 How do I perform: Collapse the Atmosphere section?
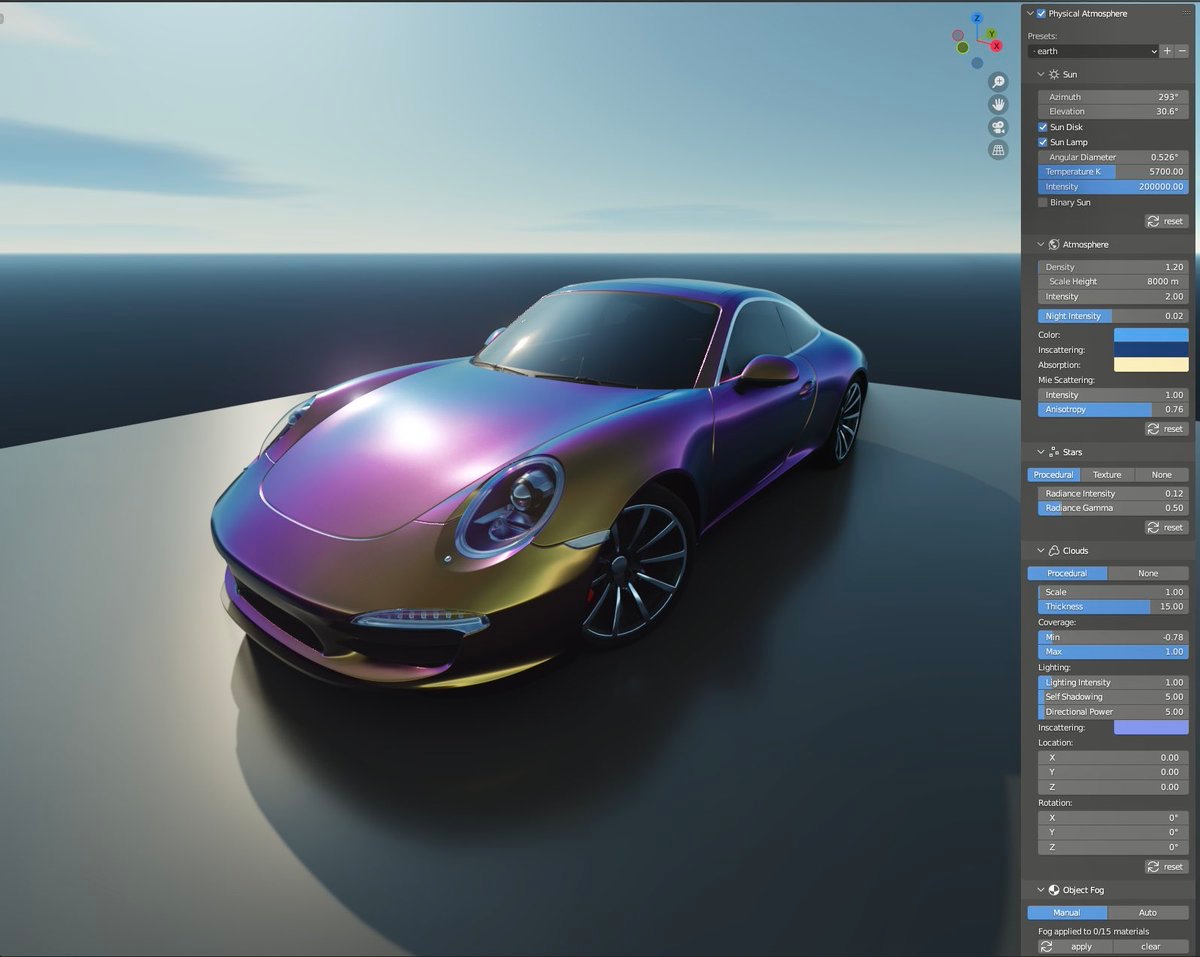1041,244
